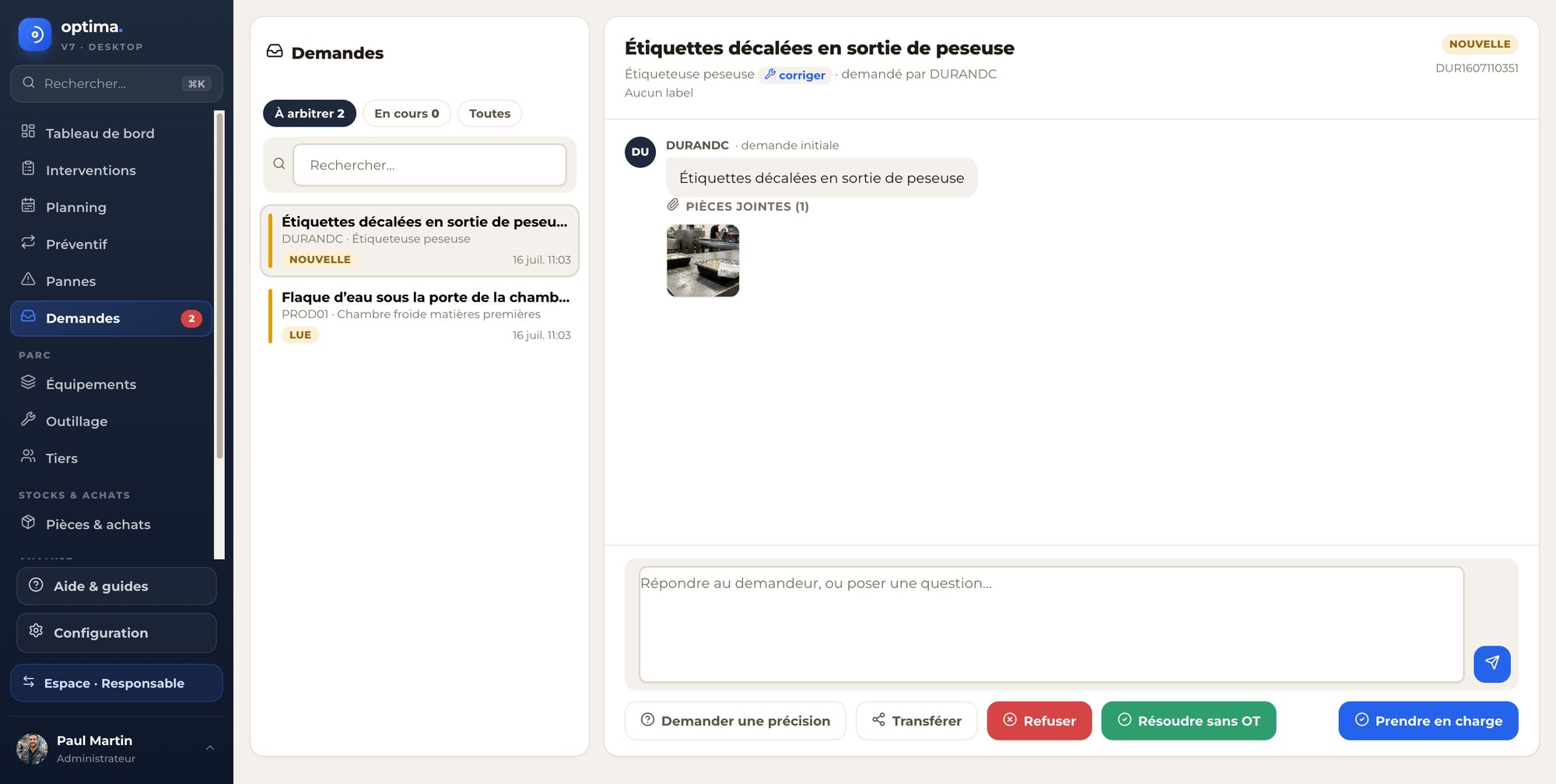Go to Interventions in sidebar
This screenshot has width=1556, height=784.
(x=111, y=170)
